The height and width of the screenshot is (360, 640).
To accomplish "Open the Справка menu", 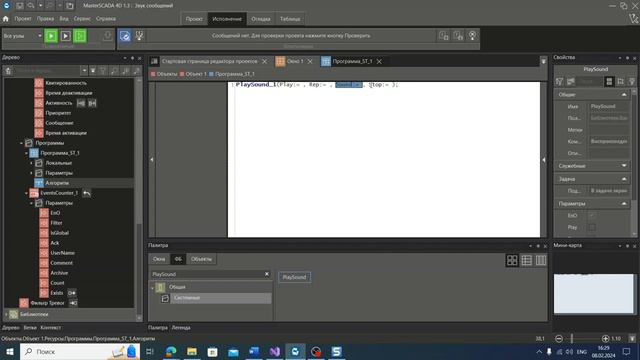I will [x=106, y=19].
